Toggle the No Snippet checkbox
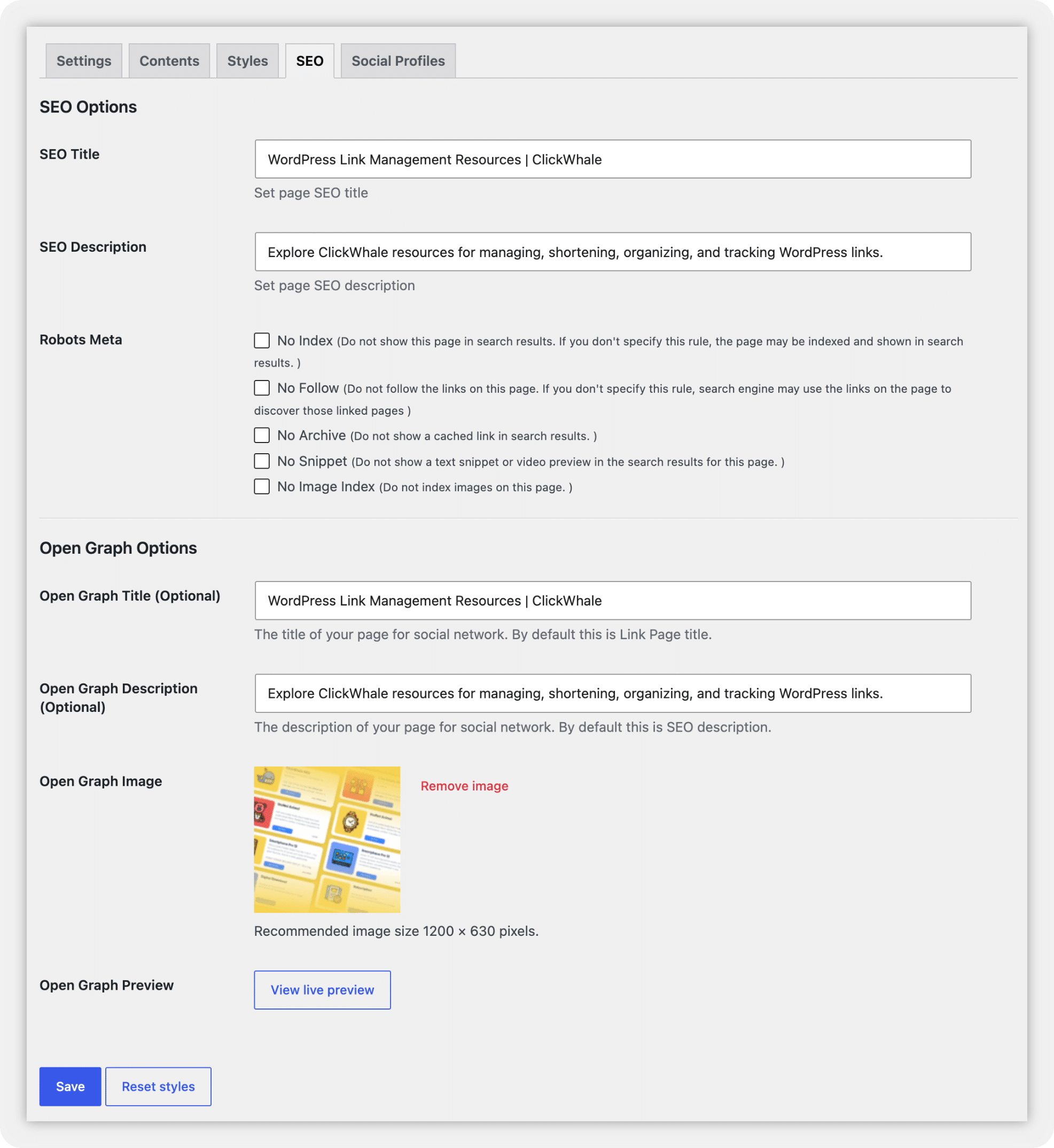This screenshot has width=1054, height=1148. coord(262,461)
